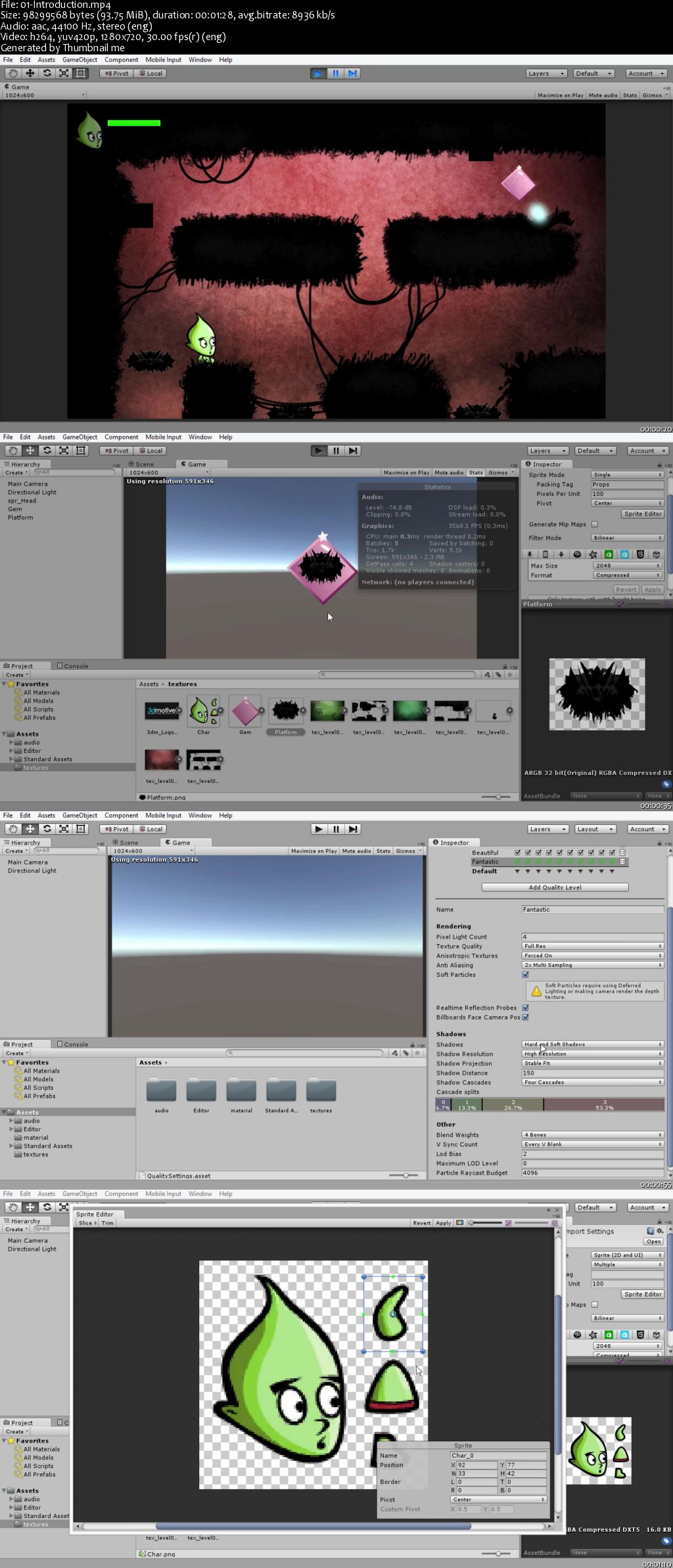Select the Android platform icon in the 00:00:35 Inspector
Screen dimensions: 673x1568
click(x=561, y=554)
